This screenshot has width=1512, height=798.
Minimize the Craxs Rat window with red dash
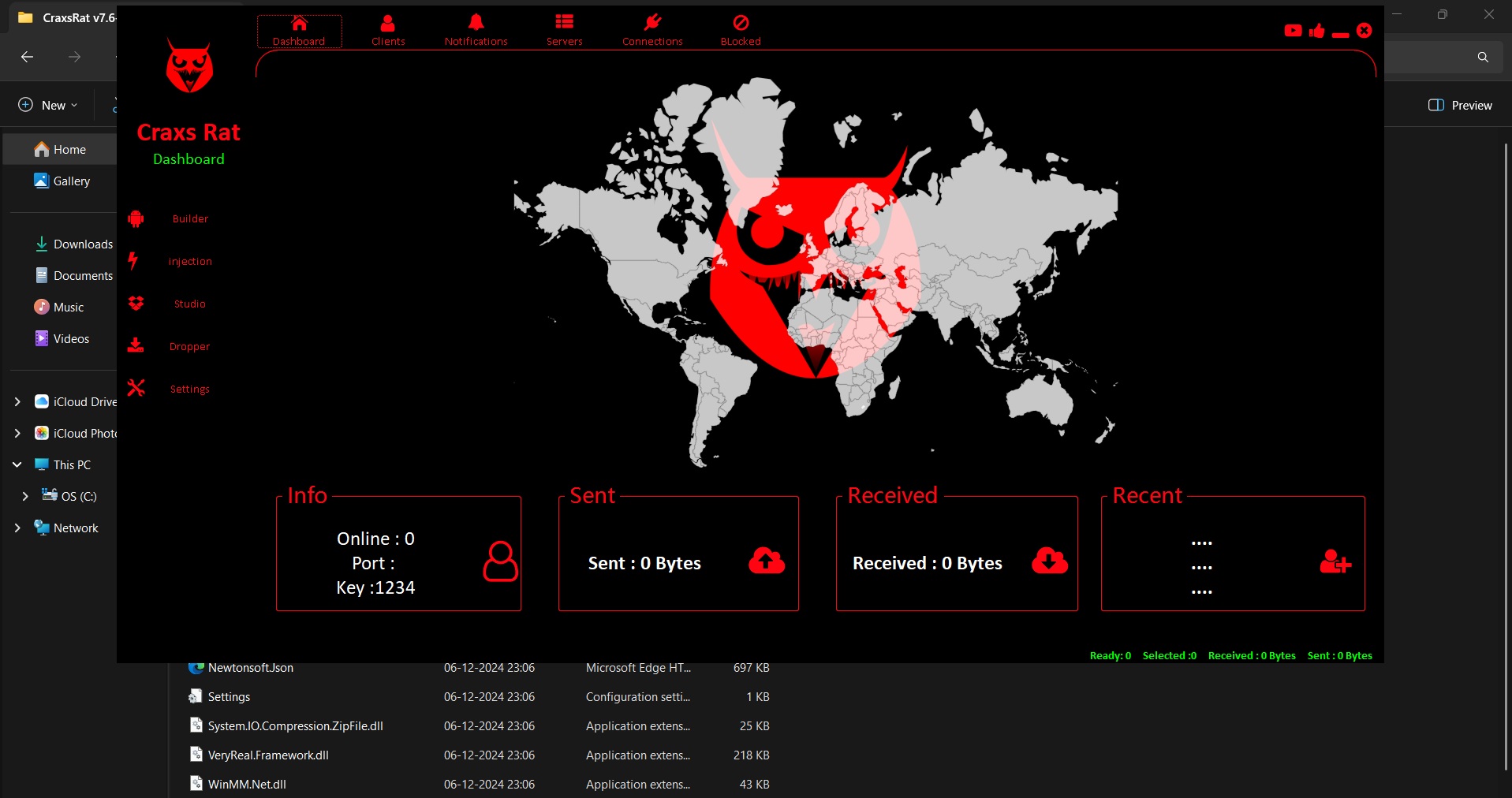(1340, 35)
